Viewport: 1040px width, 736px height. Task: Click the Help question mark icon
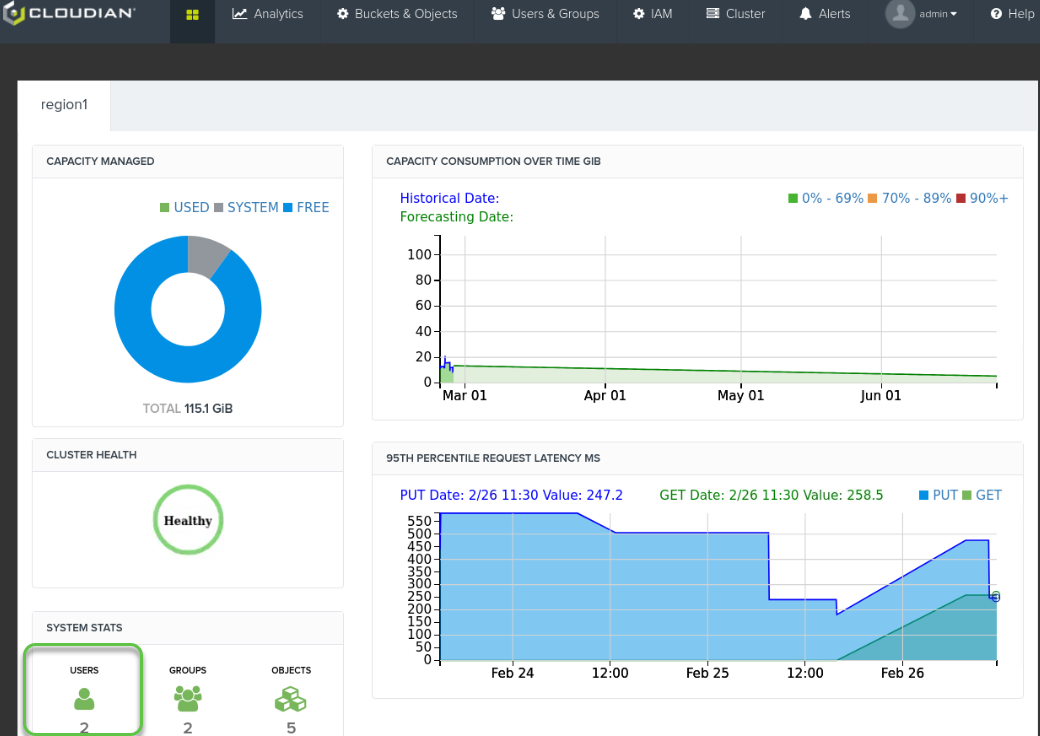(996, 14)
